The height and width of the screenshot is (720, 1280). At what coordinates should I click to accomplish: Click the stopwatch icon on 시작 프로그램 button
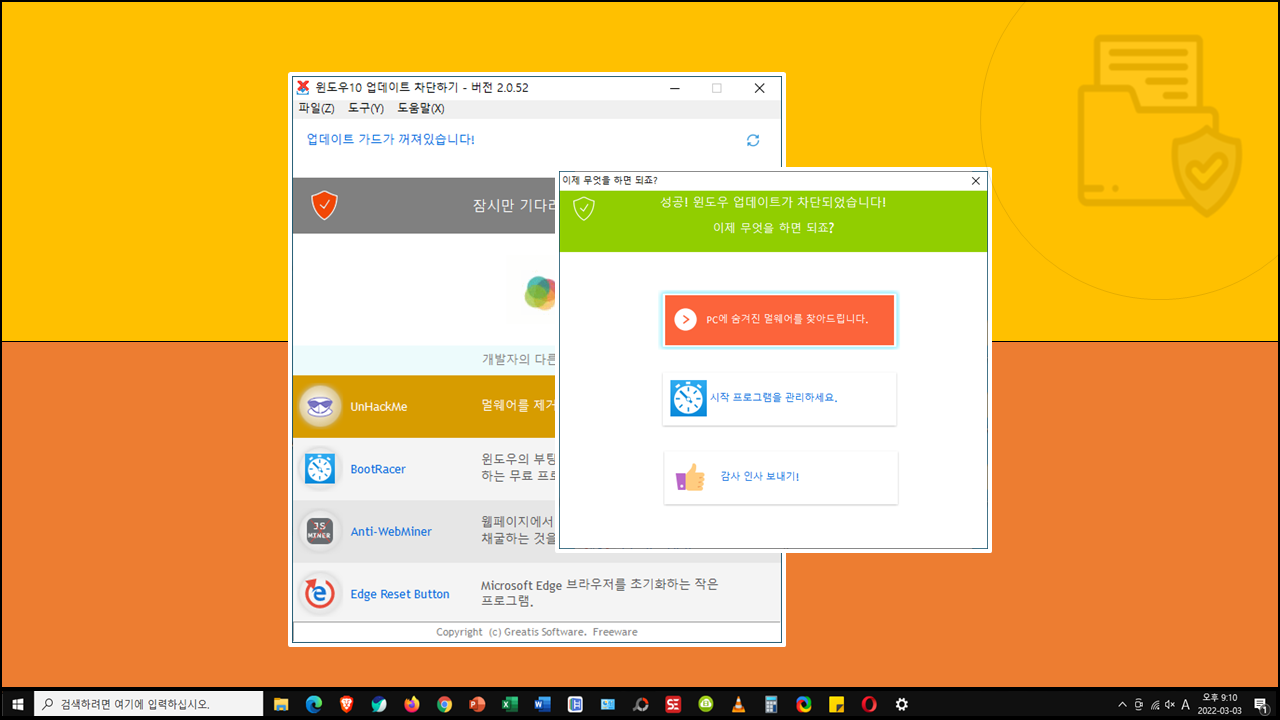(x=688, y=398)
